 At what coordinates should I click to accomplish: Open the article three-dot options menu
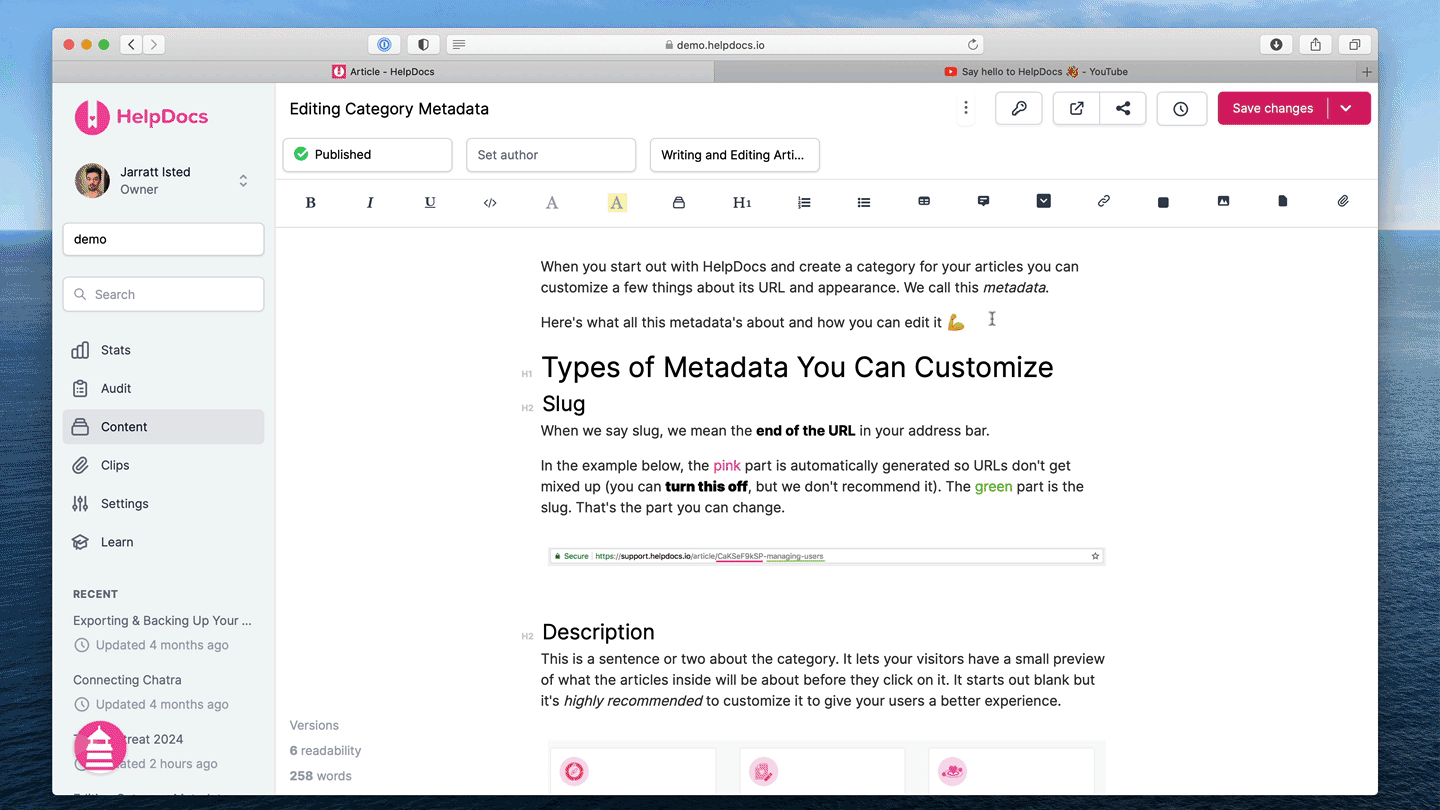click(966, 108)
